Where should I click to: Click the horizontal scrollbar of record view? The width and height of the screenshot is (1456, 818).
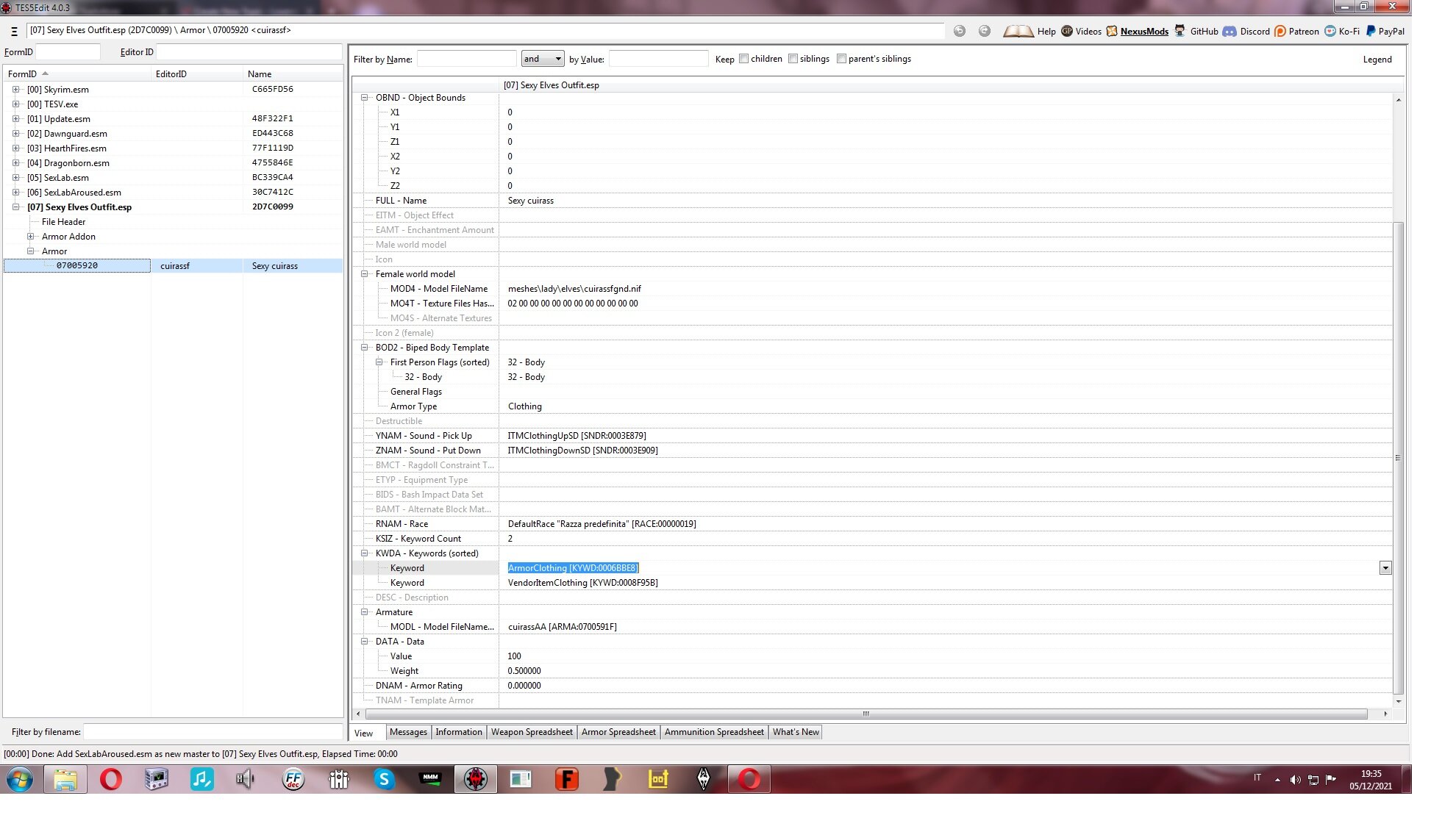866,714
